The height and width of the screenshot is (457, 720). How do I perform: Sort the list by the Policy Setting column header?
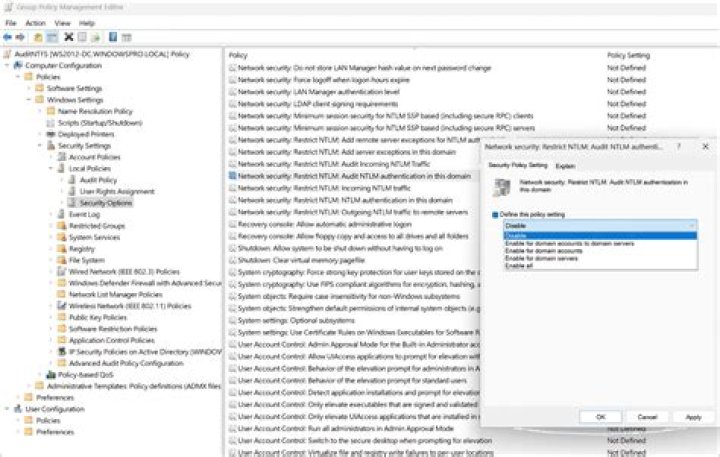click(x=628, y=55)
